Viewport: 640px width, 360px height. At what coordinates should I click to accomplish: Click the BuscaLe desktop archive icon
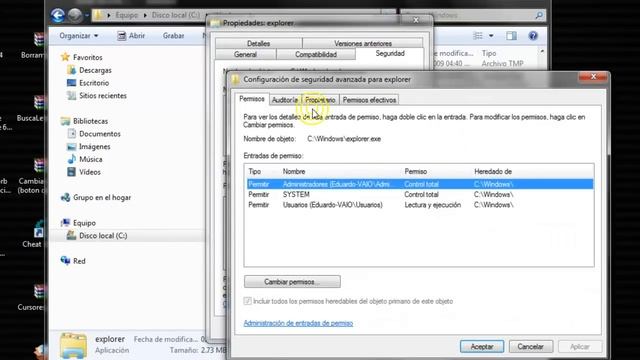[39, 103]
